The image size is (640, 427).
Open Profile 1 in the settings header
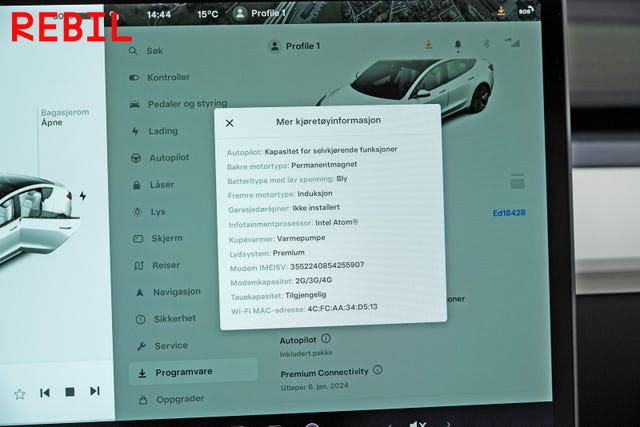coord(295,46)
